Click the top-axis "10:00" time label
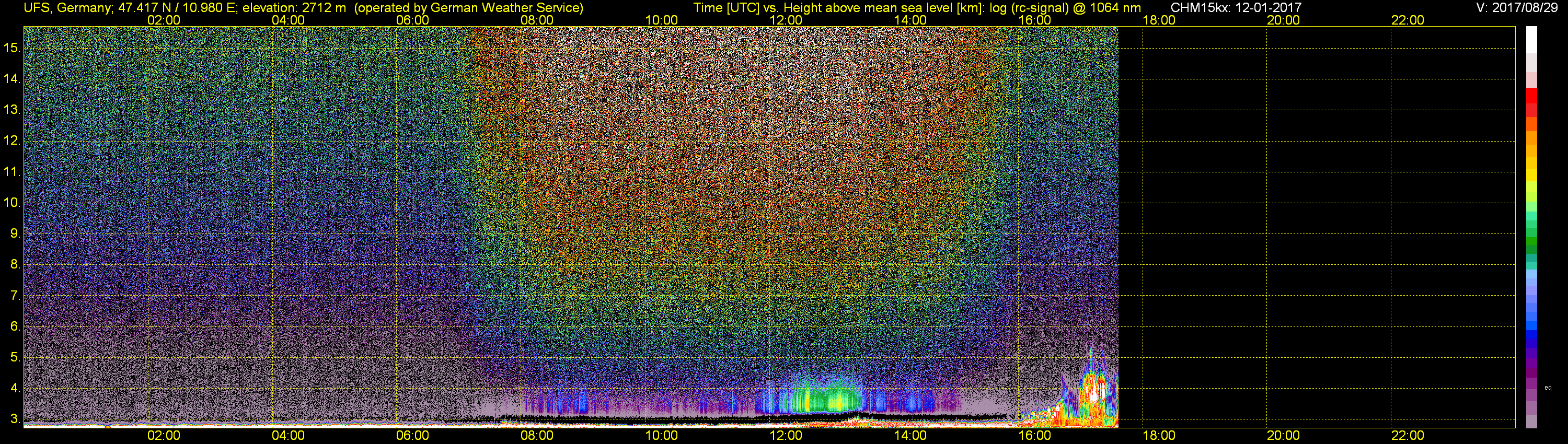 (661, 20)
